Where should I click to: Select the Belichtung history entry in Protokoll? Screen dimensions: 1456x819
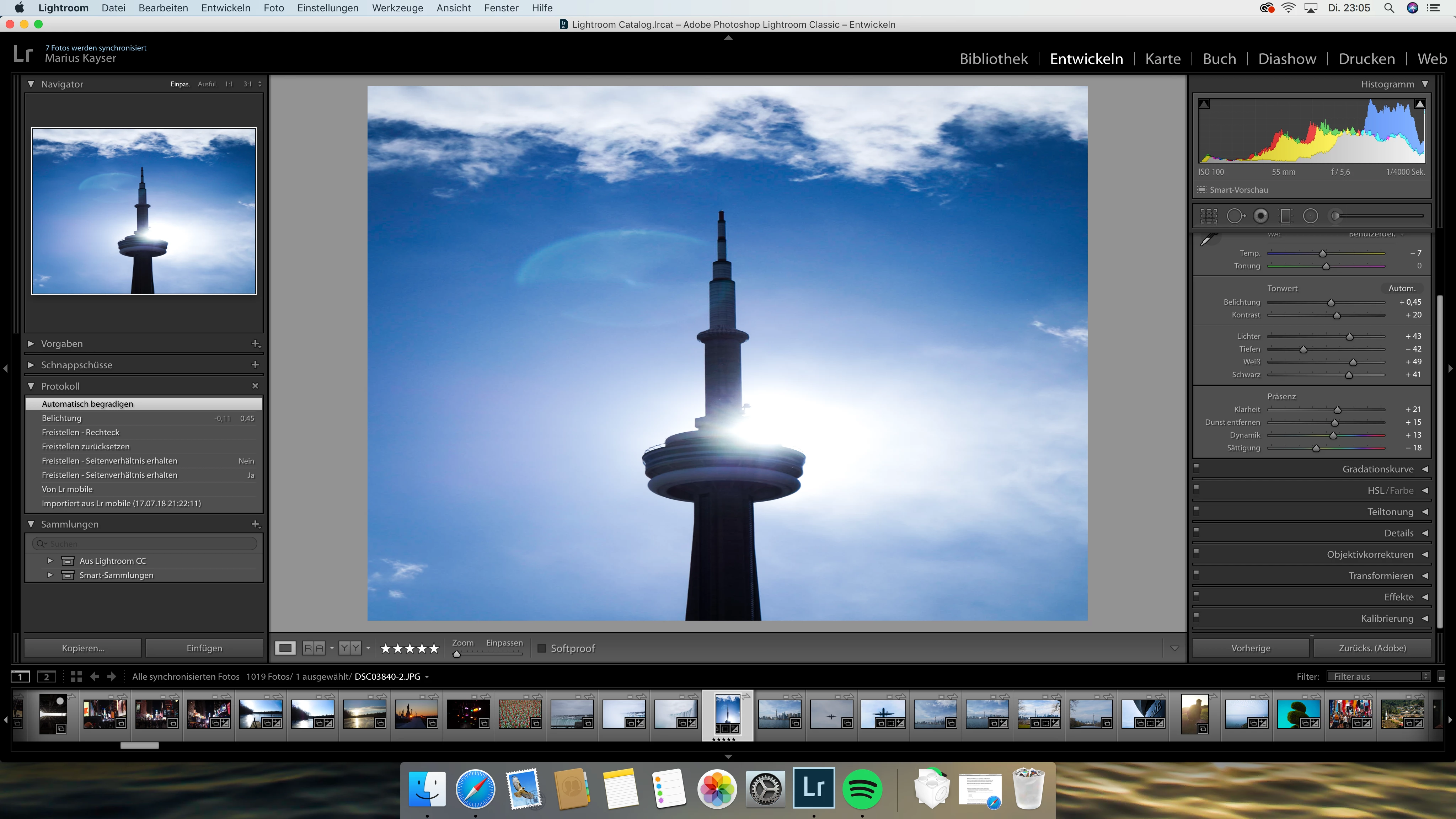click(x=61, y=418)
